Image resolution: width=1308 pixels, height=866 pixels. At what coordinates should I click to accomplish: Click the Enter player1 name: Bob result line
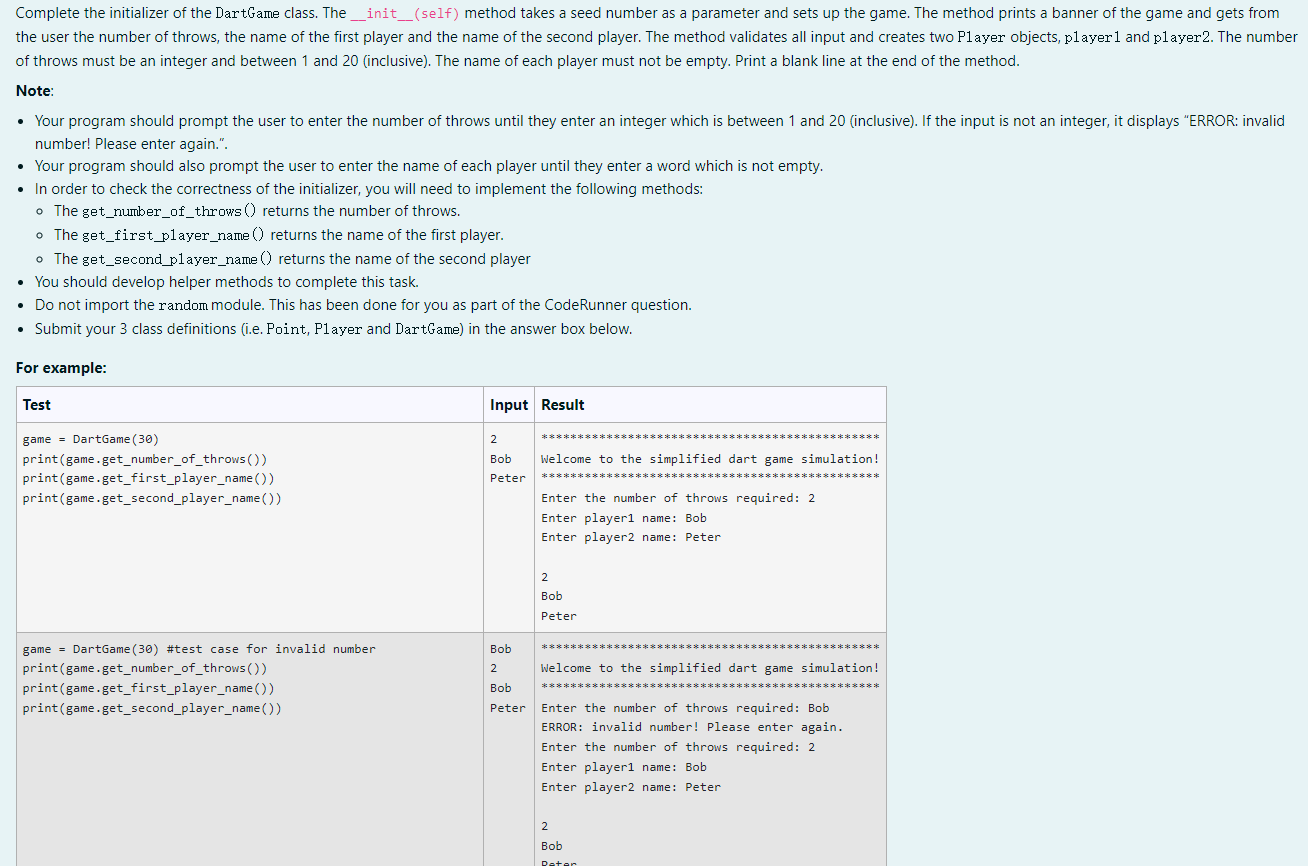625,517
